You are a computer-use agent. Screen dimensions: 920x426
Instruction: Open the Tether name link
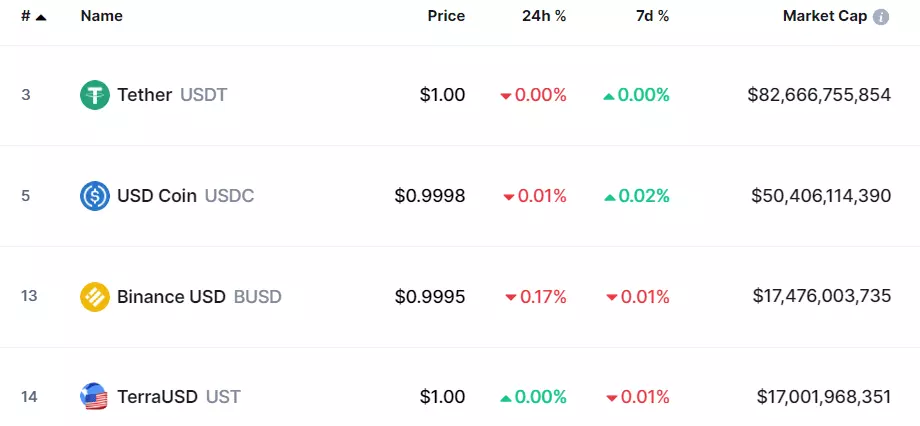[144, 96]
